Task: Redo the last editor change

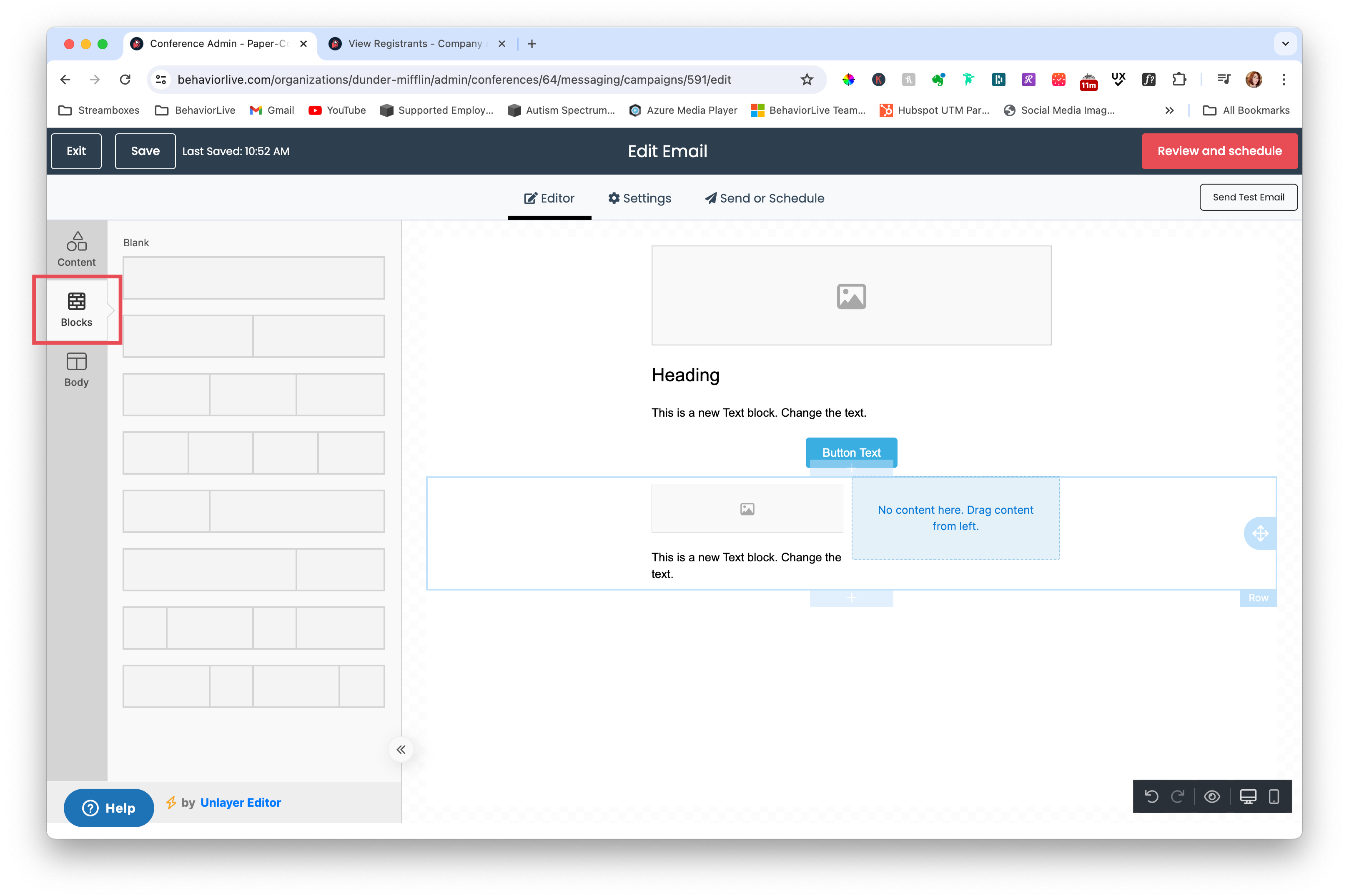Action: click(x=1178, y=796)
